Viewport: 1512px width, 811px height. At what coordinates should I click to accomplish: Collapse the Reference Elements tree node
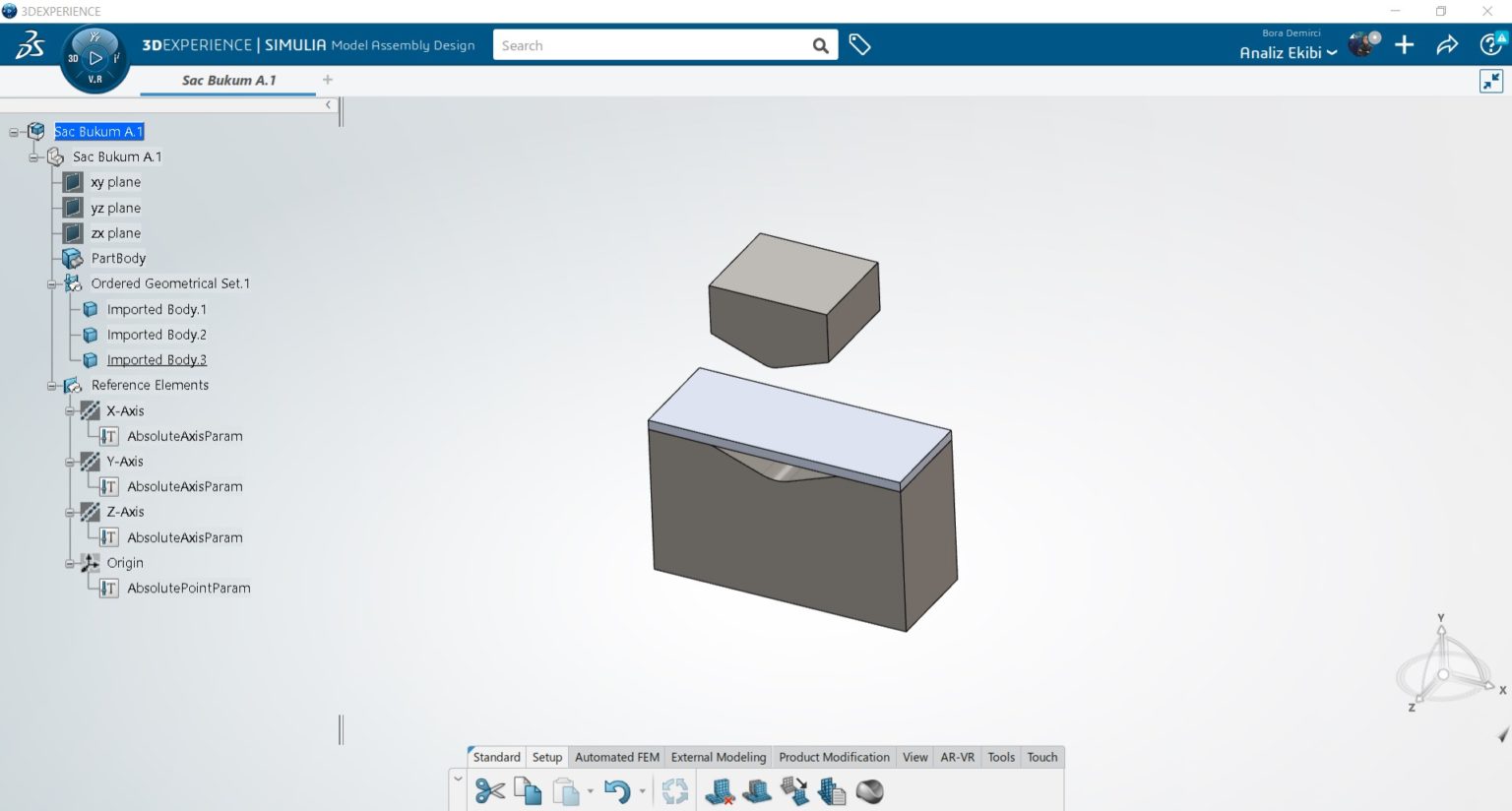(52, 385)
